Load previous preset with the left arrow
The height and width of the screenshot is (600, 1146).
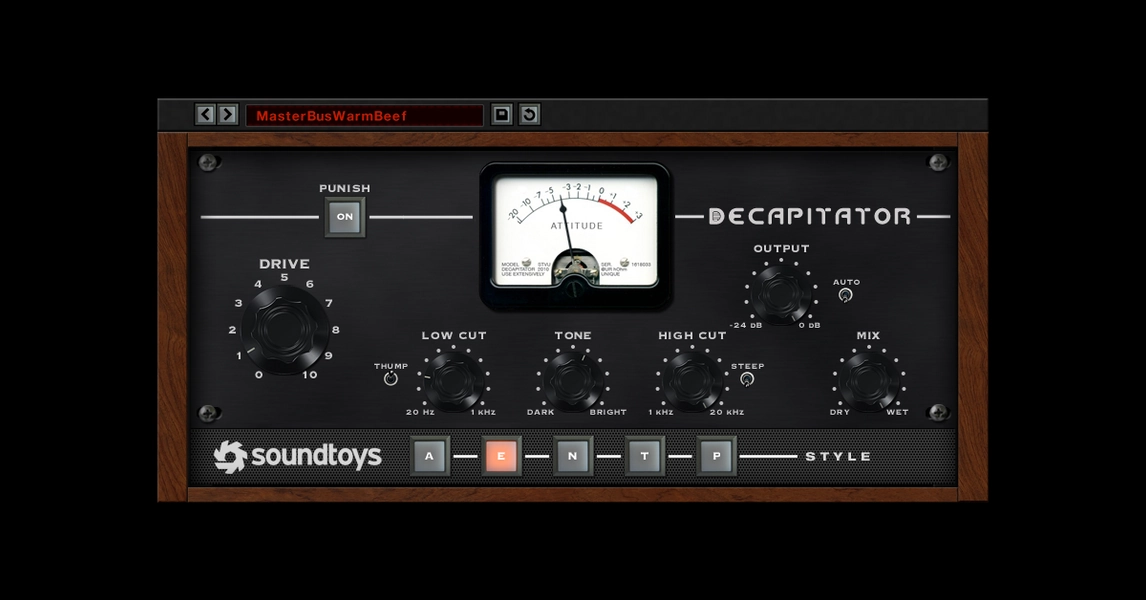click(207, 114)
